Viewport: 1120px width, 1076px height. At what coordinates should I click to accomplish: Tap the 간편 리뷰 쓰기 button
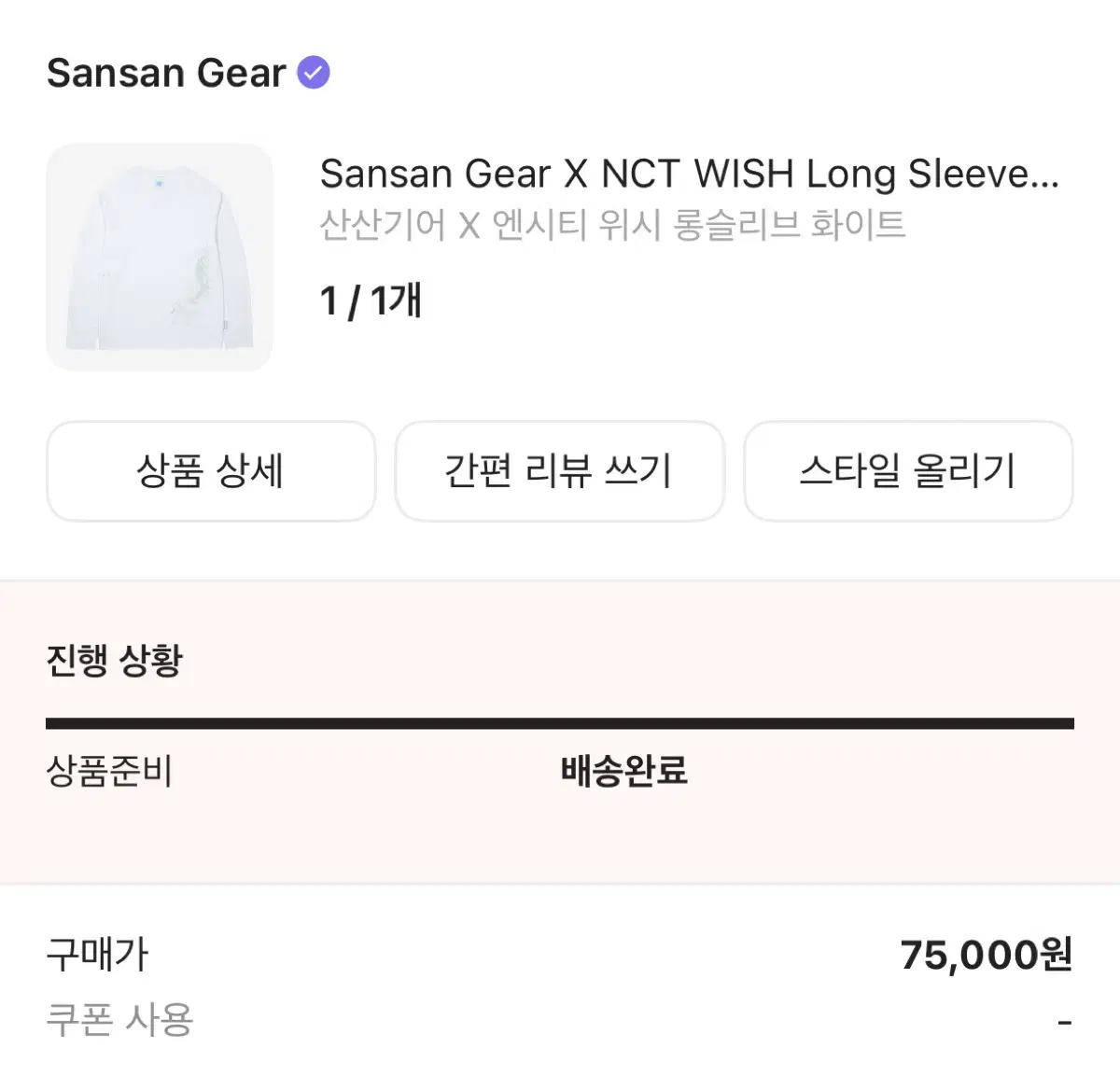click(x=559, y=470)
